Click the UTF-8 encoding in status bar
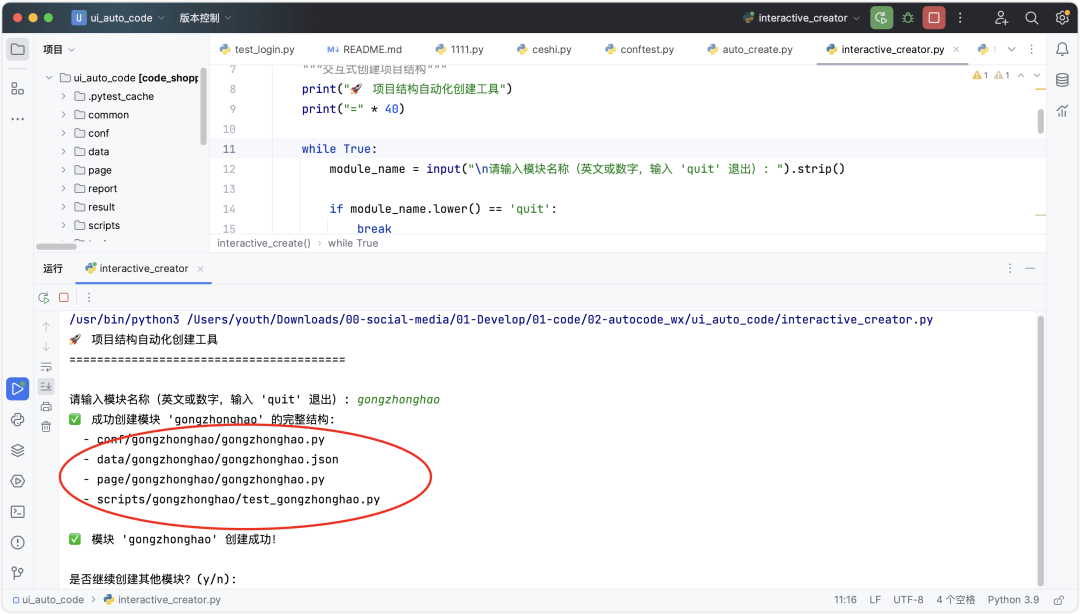This screenshot has height=614, width=1080. pyautogui.click(x=908, y=600)
